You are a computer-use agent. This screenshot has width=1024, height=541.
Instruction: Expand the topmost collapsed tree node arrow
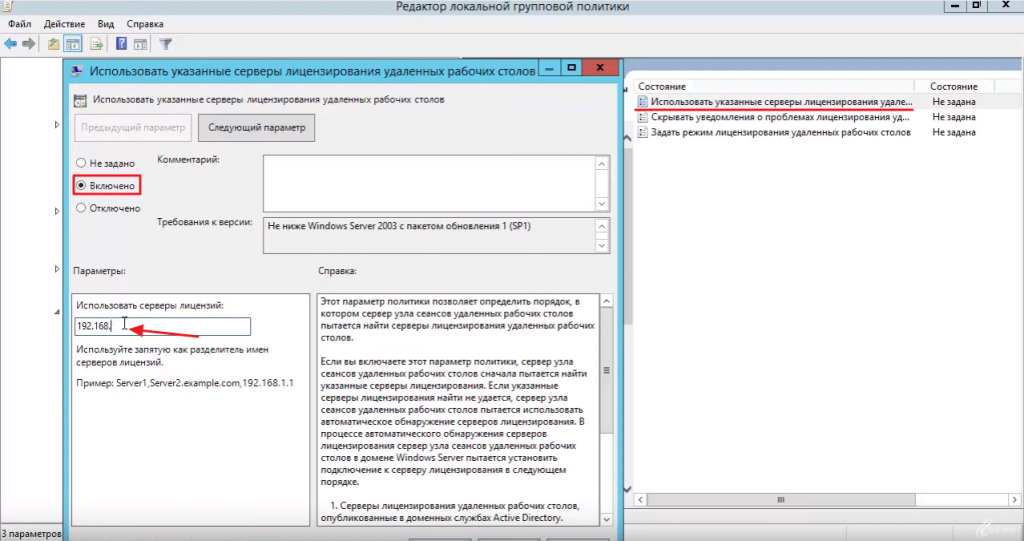point(57,124)
